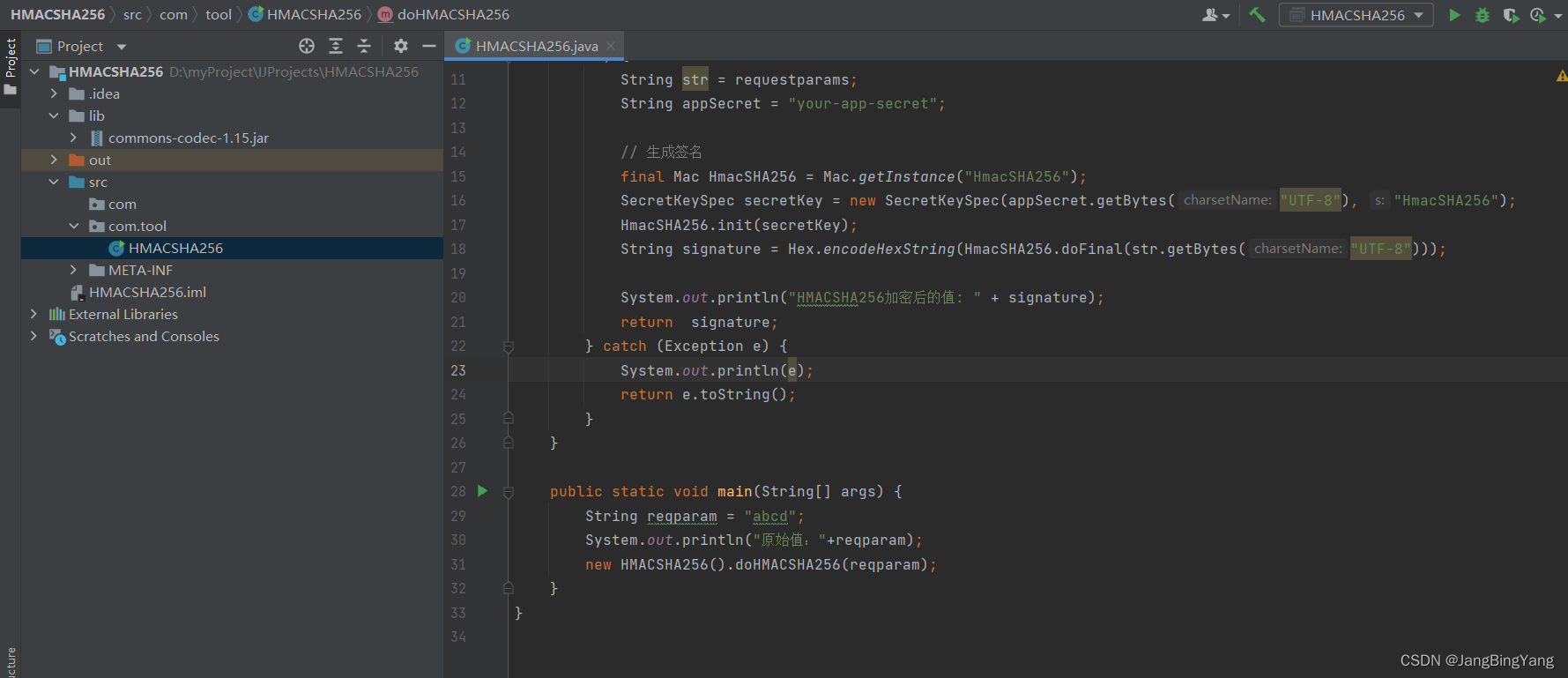Screen dimensions: 1568x678
Task: Collapse the lib folder
Action: coord(54,115)
